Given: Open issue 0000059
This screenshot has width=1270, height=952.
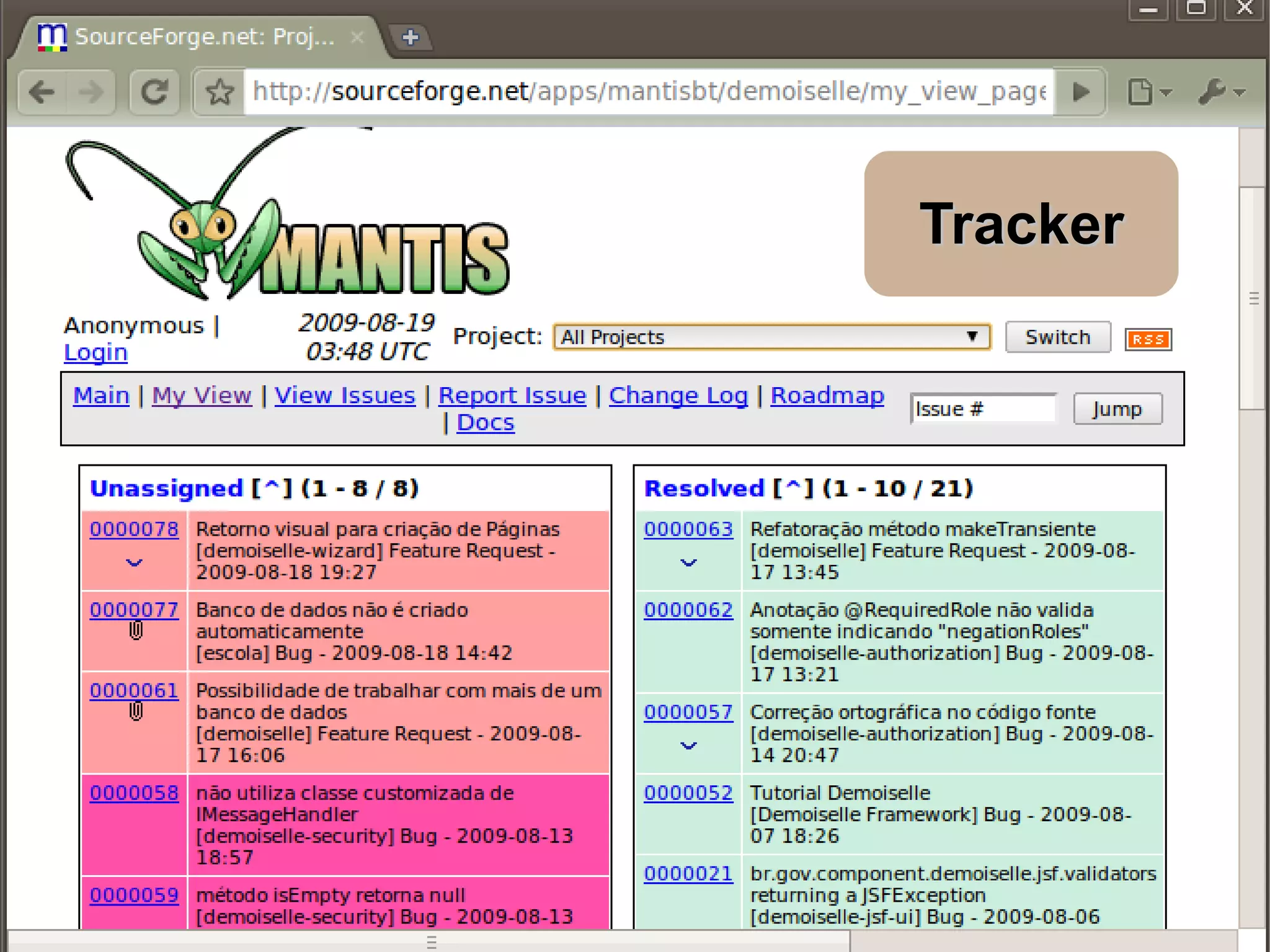Looking at the screenshot, I should click(134, 895).
